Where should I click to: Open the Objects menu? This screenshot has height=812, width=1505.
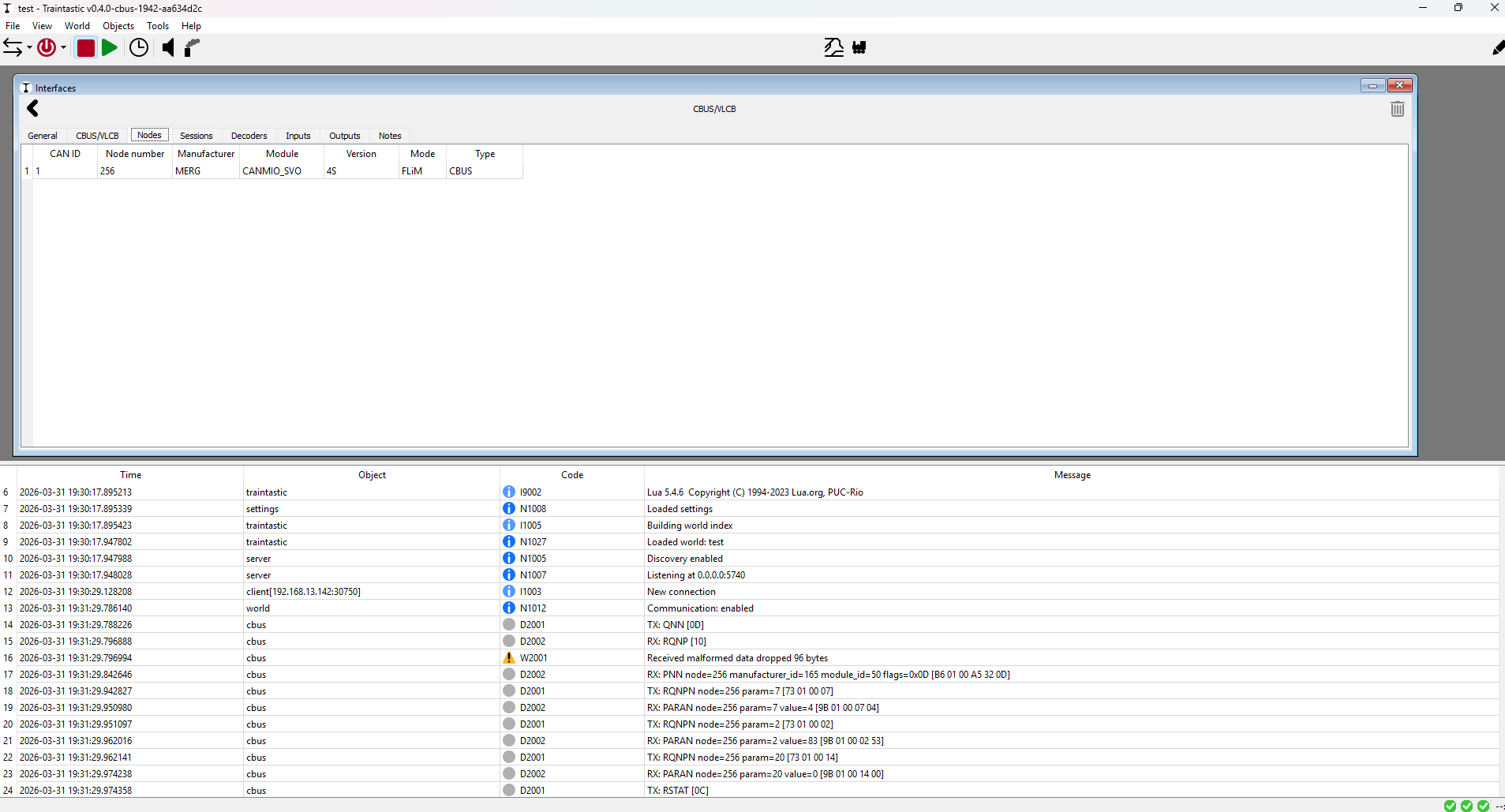coord(118,26)
